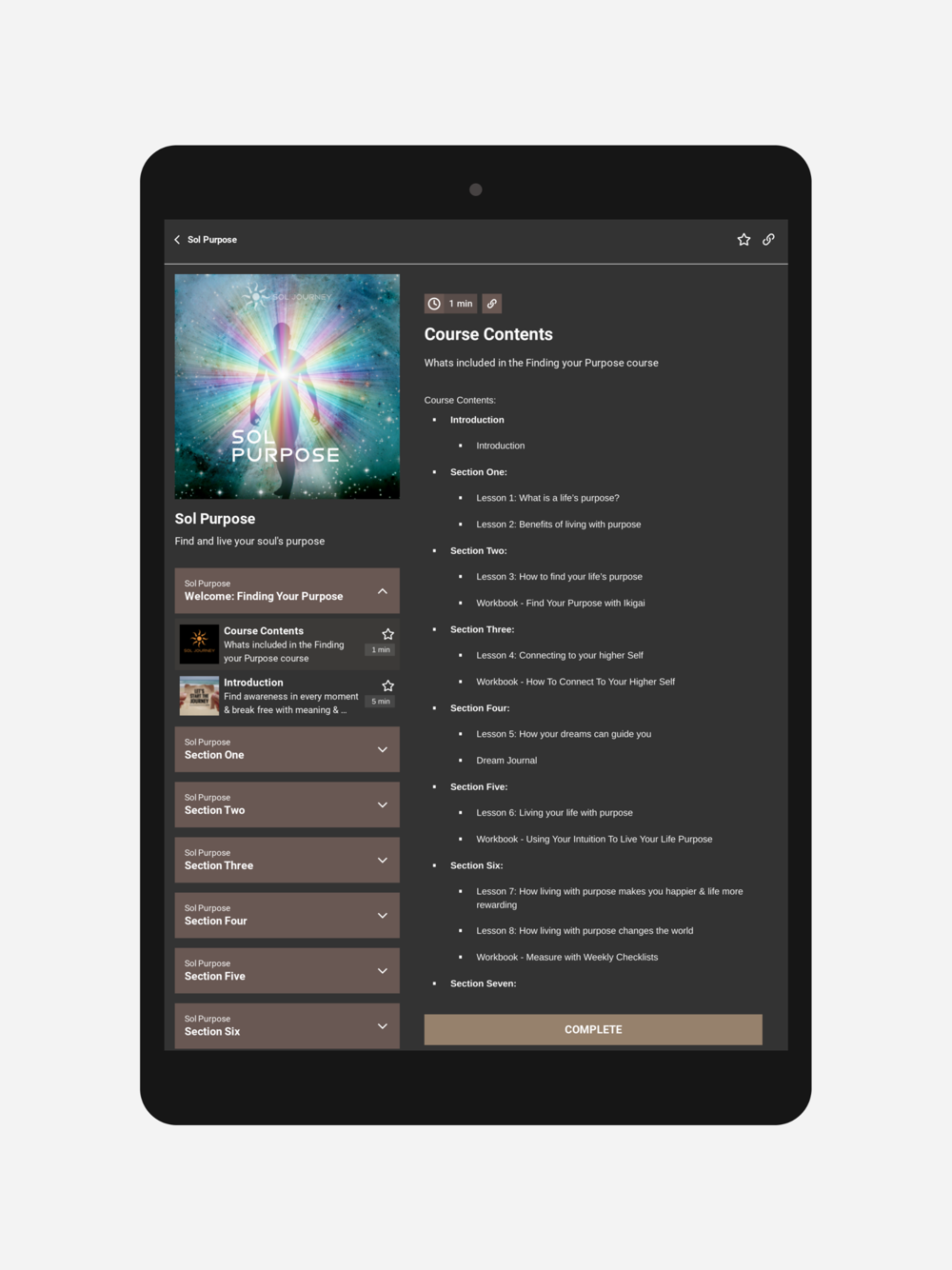Go back using the Sol Purpose arrow

(x=177, y=240)
